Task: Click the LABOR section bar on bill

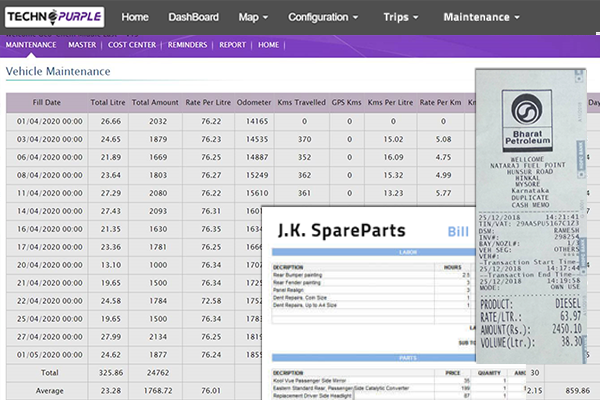Action: (373, 252)
